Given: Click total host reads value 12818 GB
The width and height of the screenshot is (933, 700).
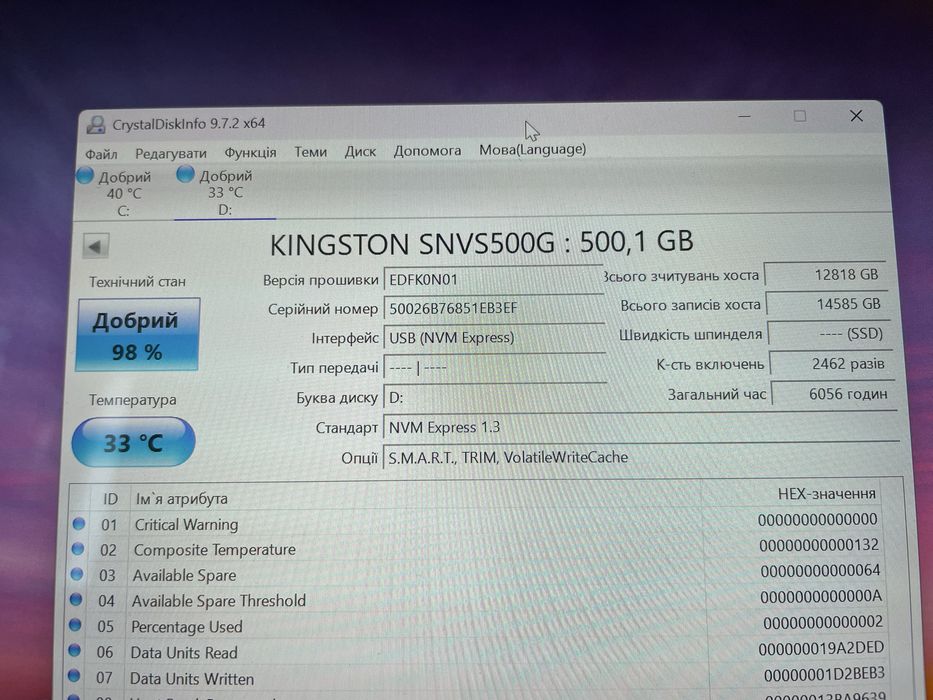Looking at the screenshot, I should (x=825, y=274).
